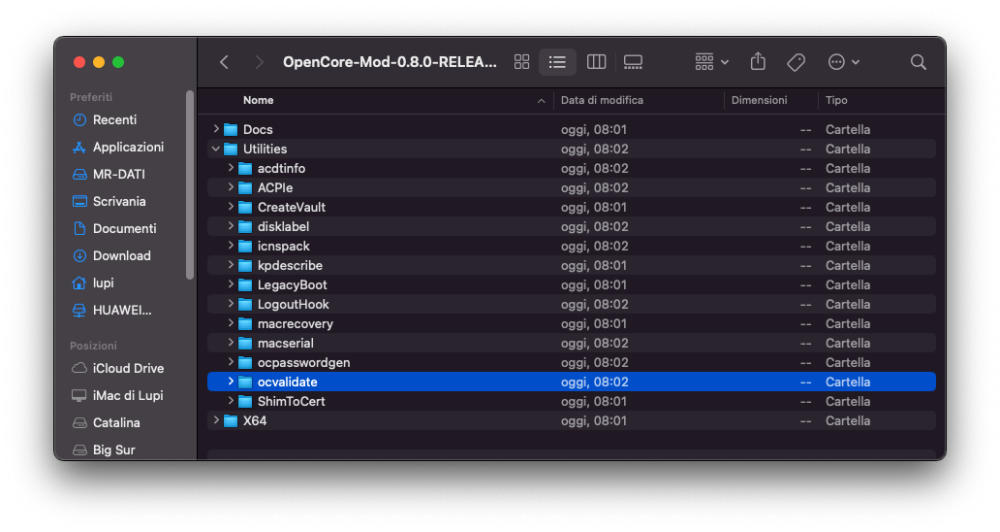Image resolution: width=1000 pixels, height=532 pixels.
Task: Expand the Docs folder
Action: [x=216, y=129]
